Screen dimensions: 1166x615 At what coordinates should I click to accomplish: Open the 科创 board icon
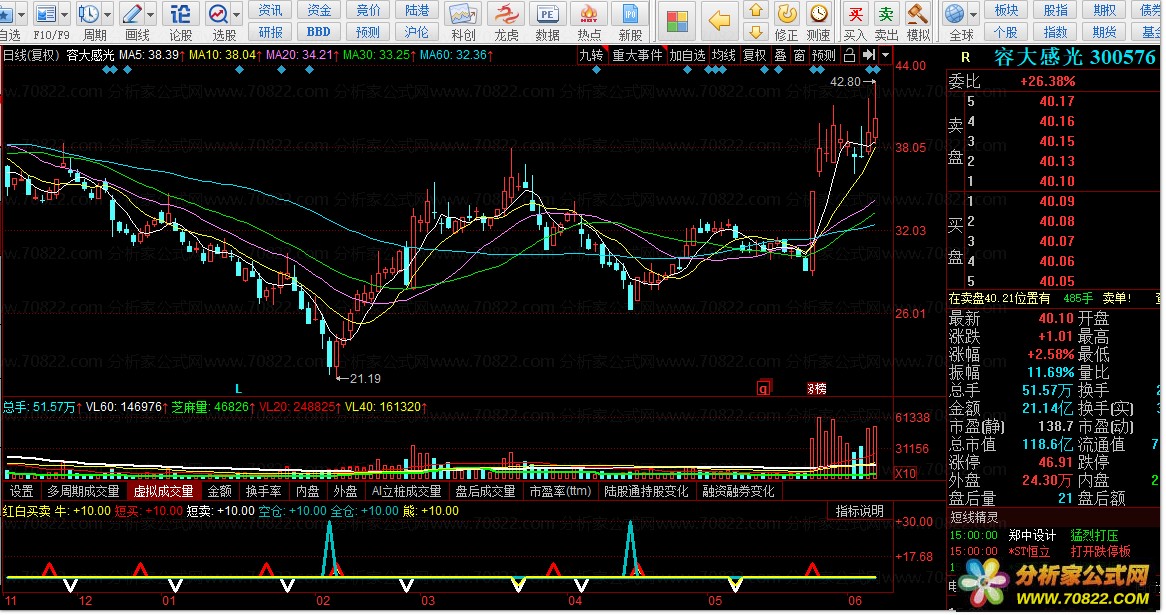coord(463,14)
